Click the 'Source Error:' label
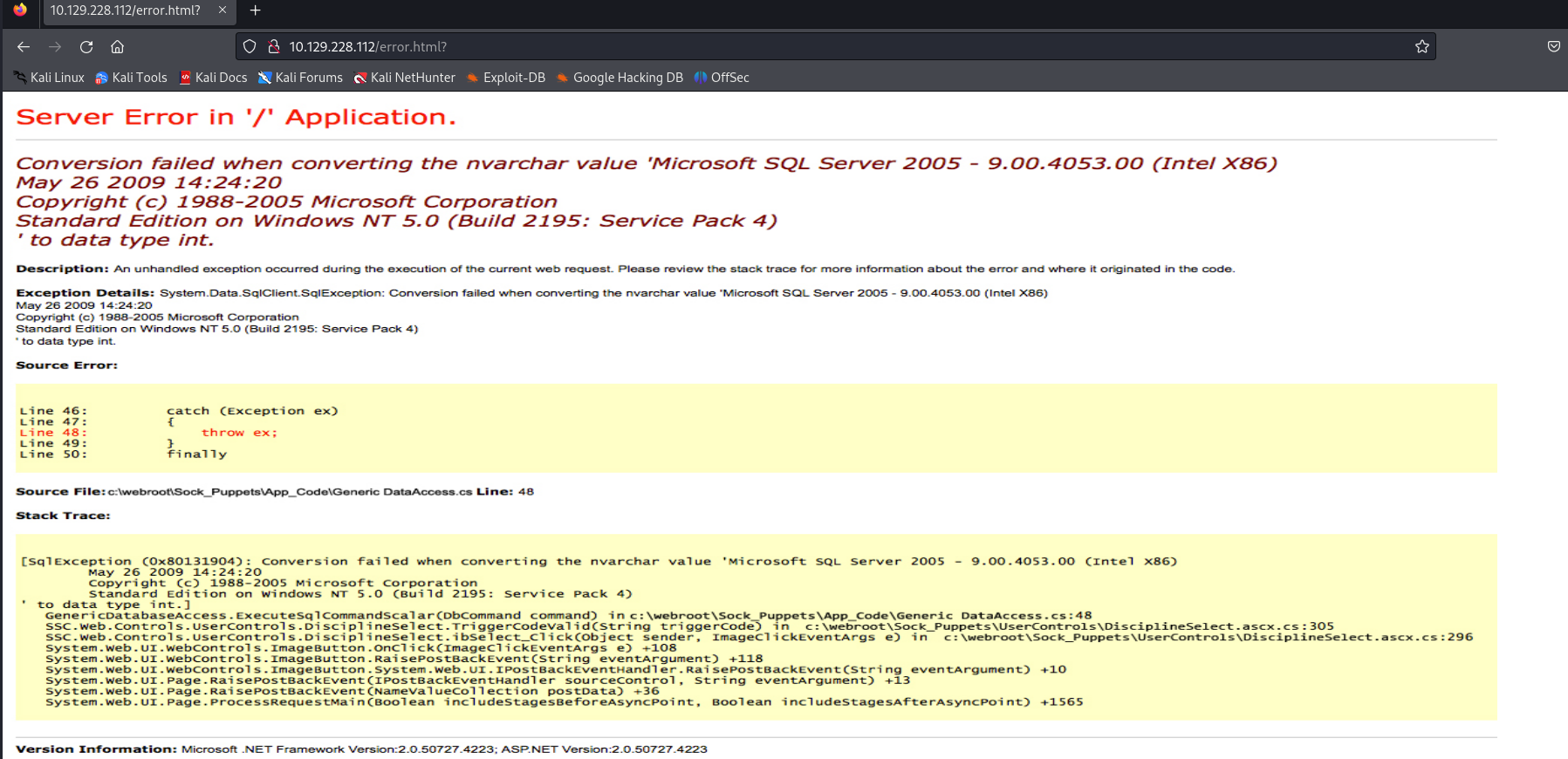This screenshot has height=759, width=1568. point(66,366)
